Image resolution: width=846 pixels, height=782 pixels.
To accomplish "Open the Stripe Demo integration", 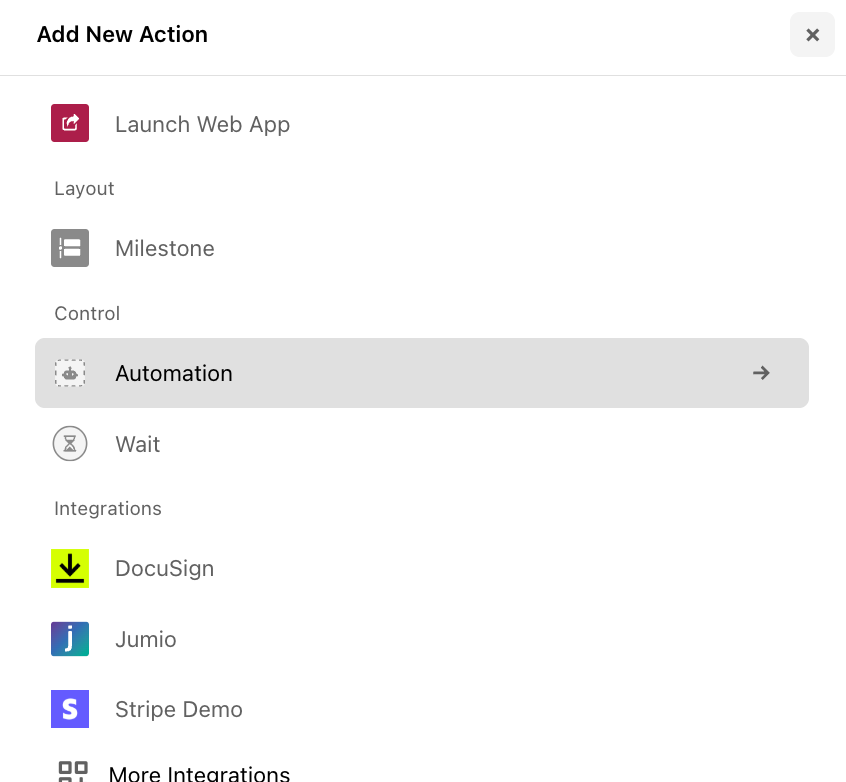I will [178, 709].
